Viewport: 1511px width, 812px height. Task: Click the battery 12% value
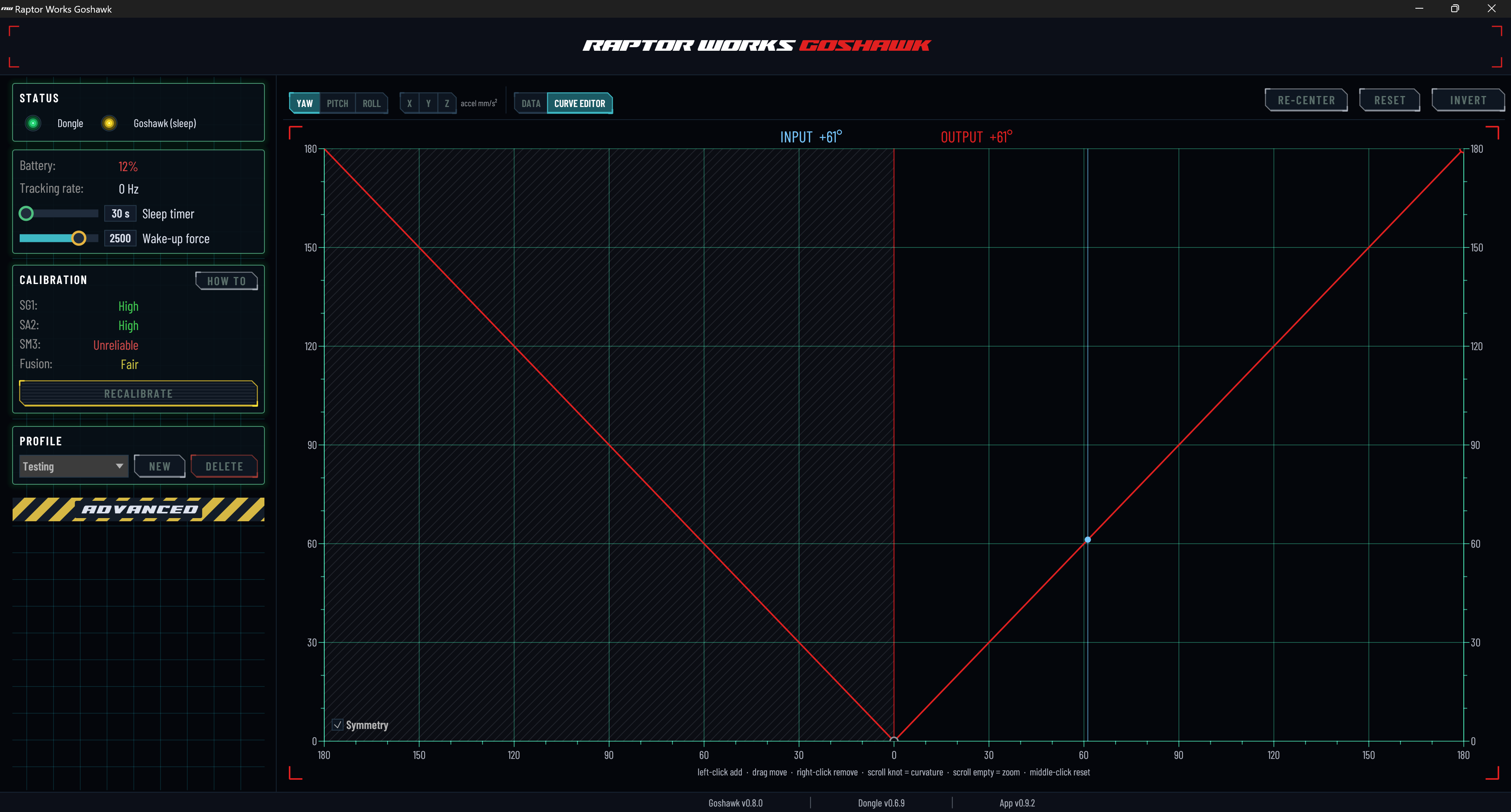[128, 166]
